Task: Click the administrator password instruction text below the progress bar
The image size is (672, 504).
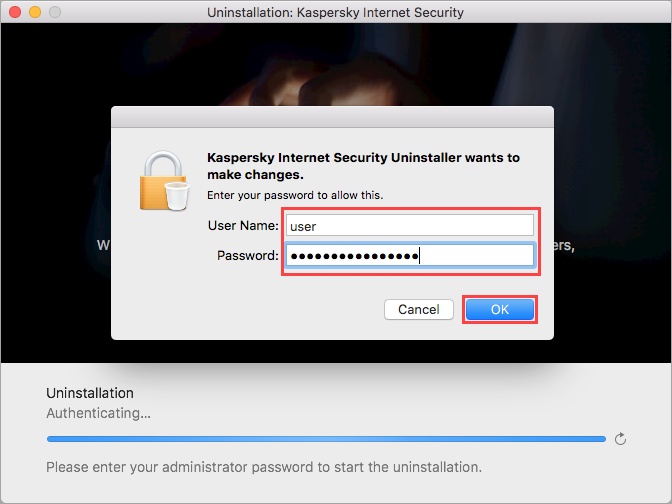Action: coord(264,467)
